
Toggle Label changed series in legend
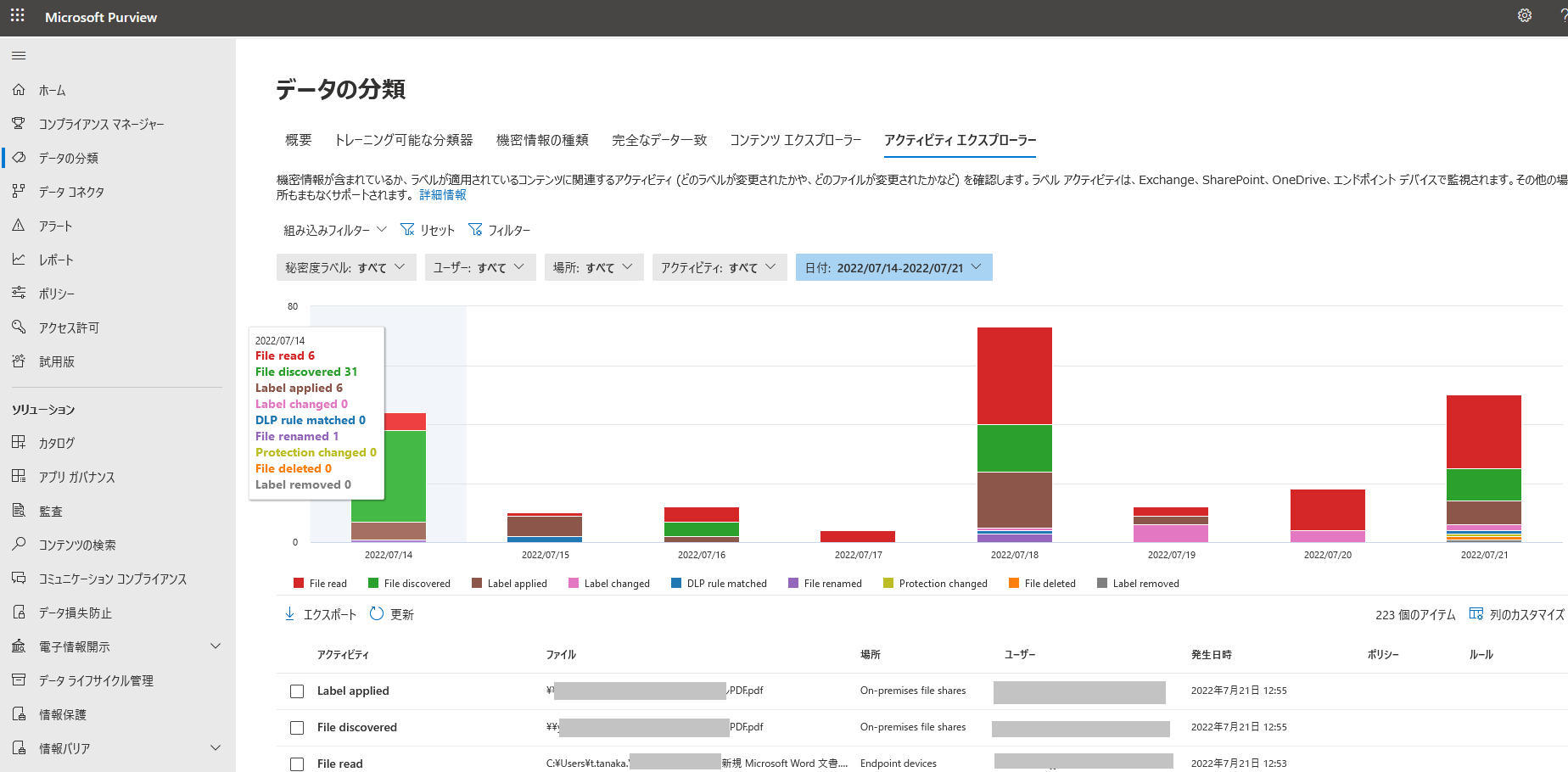[x=608, y=584]
